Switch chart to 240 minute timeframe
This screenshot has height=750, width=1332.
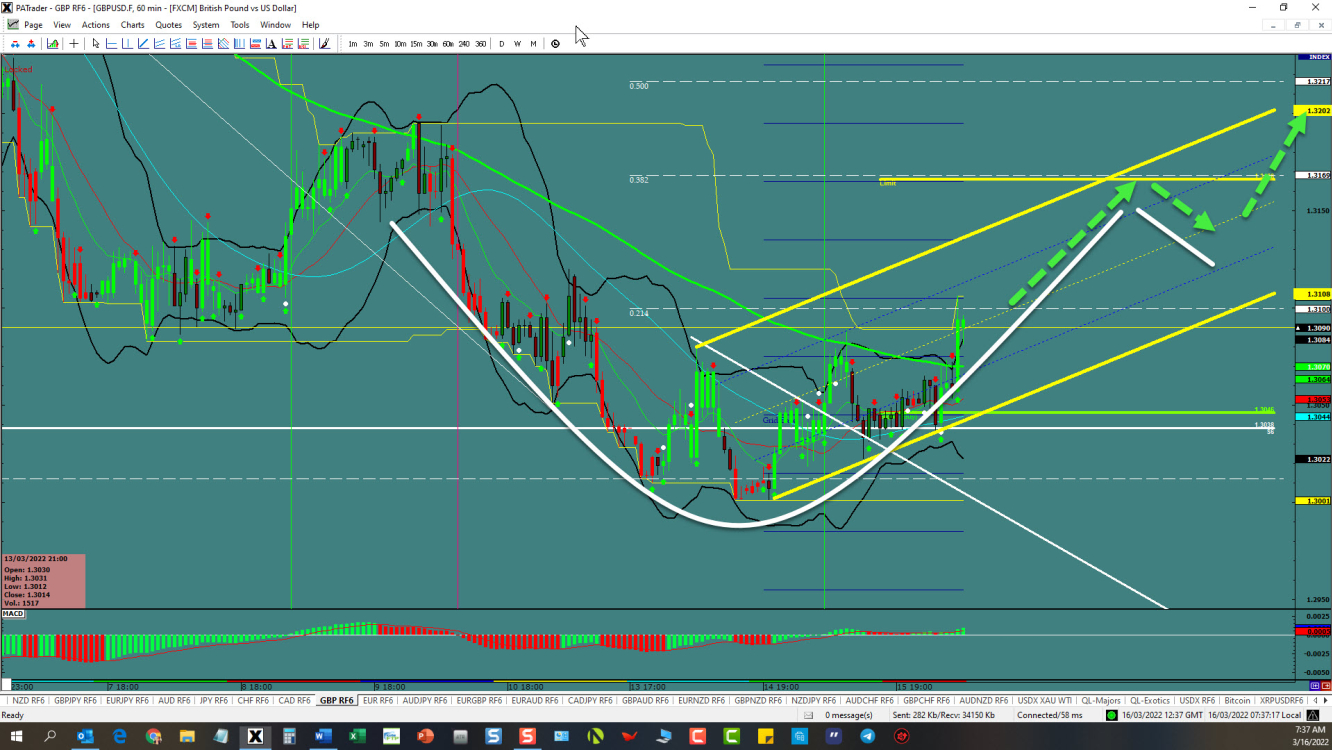coord(464,44)
